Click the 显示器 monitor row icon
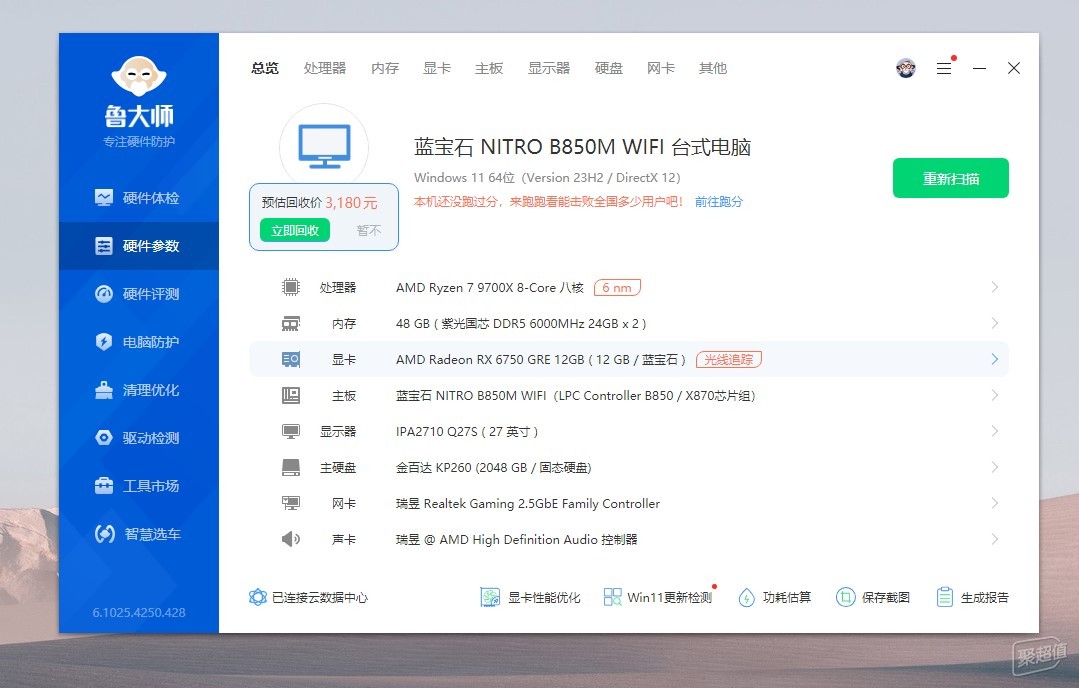 tap(291, 431)
